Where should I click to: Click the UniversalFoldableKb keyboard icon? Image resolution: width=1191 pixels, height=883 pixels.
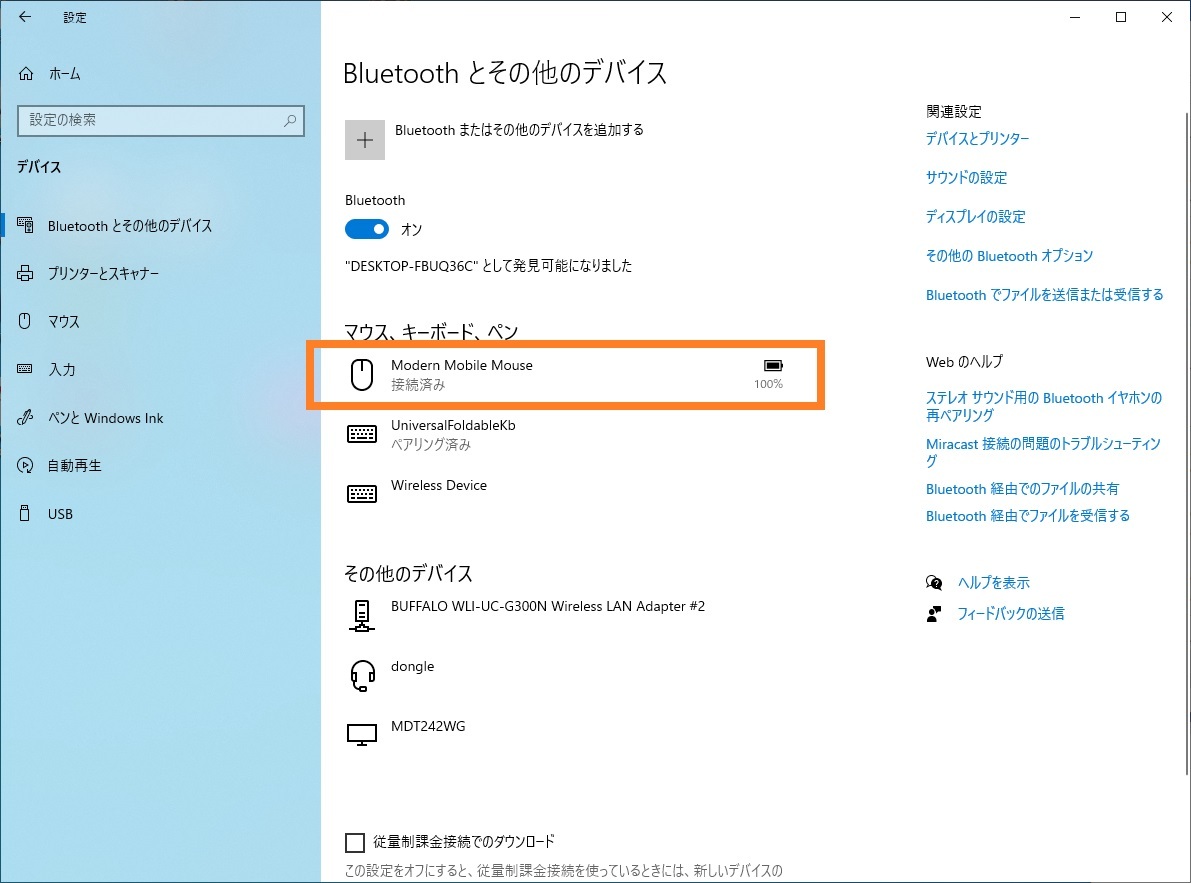coord(362,434)
